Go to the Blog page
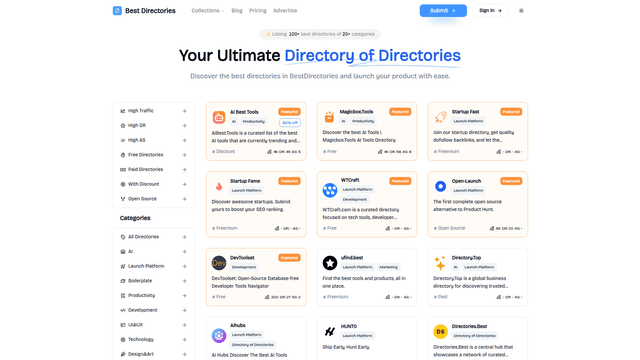This screenshot has width=640, height=360. coord(237,11)
